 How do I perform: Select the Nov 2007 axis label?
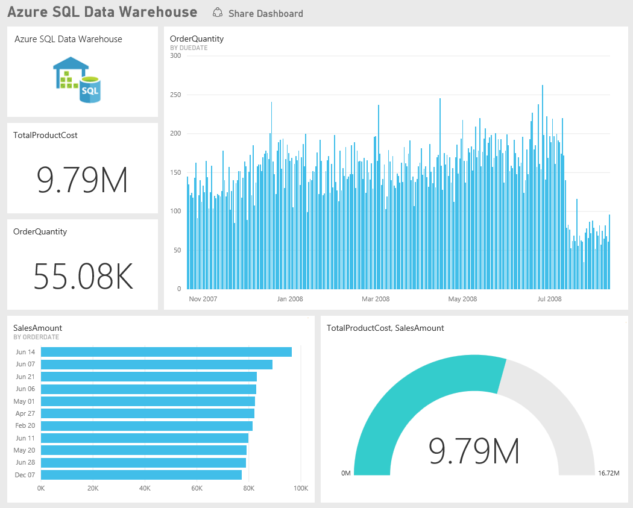coord(203,299)
